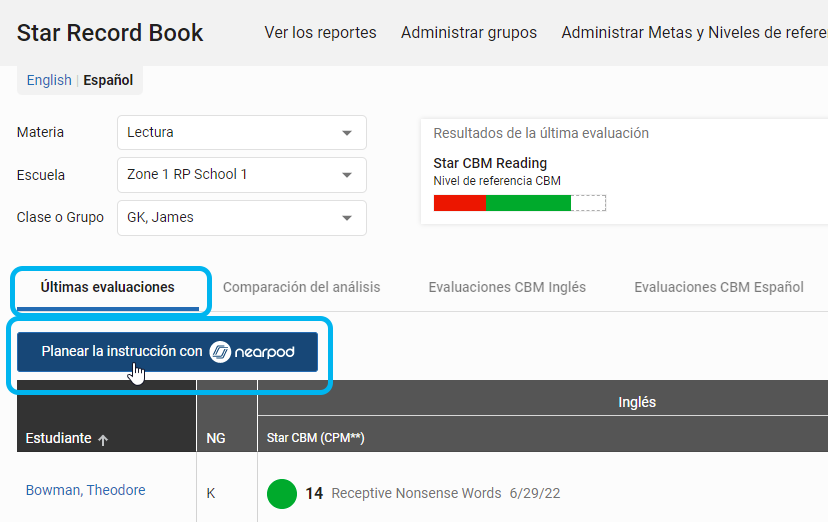Sort by the Estudiante column arrow
This screenshot has height=522, width=828.
103,439
